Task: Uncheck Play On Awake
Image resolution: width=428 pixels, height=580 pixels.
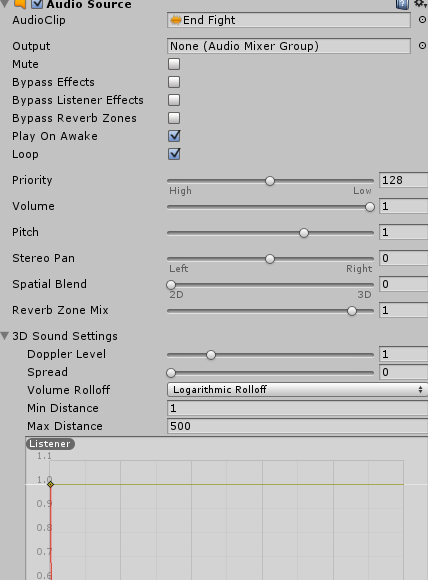Action: (174, 136)
